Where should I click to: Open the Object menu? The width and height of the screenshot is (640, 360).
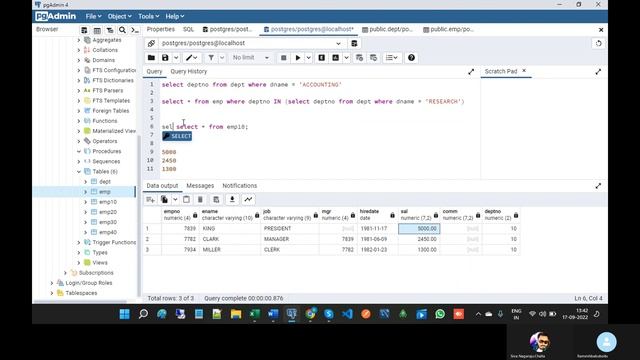pyautogui.click(x=120, y=16)
